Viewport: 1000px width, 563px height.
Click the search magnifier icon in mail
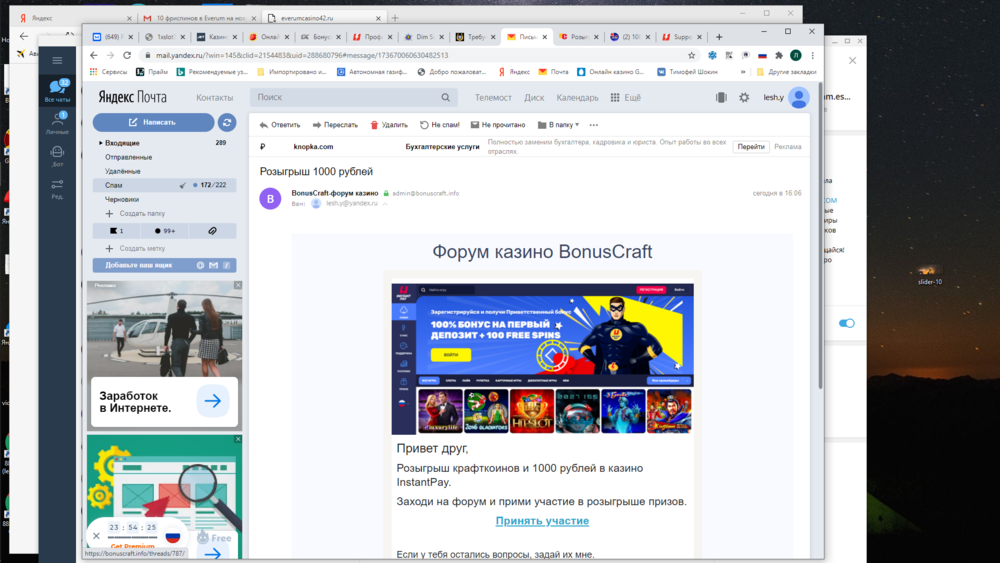pos(446,98)
